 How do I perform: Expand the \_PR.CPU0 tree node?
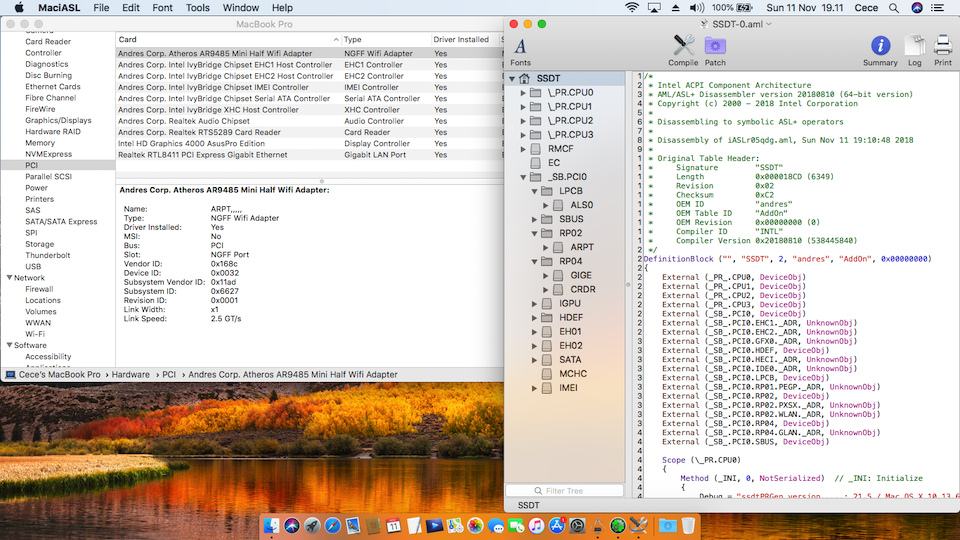(523, 92)
